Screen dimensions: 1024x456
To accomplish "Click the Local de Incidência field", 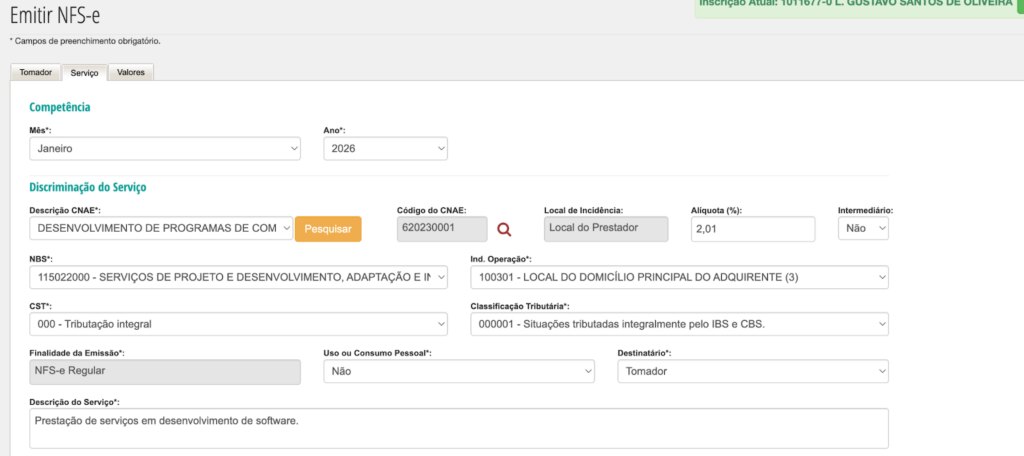I will pos(605,229).
